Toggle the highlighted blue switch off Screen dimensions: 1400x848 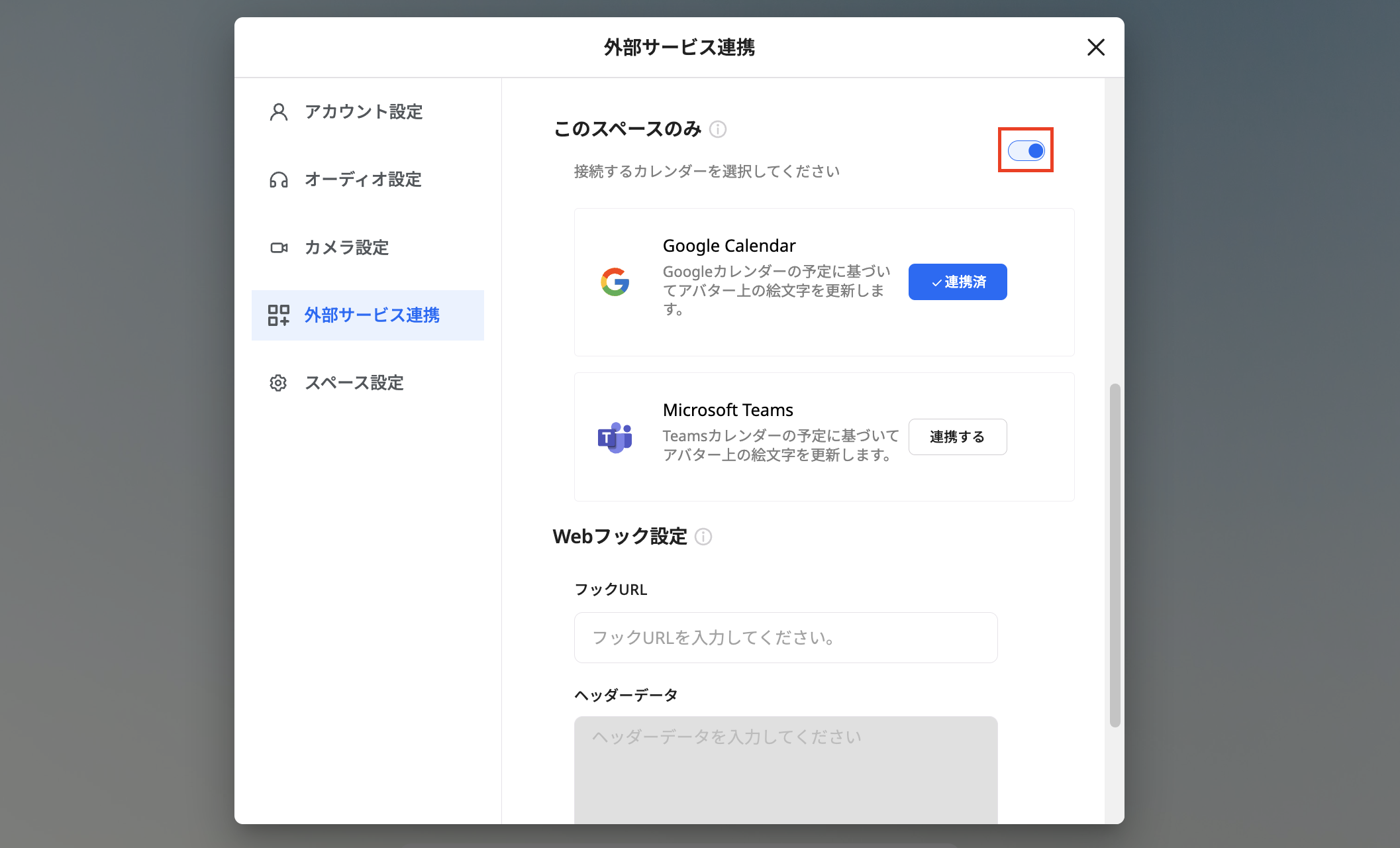pos(1025,150)
